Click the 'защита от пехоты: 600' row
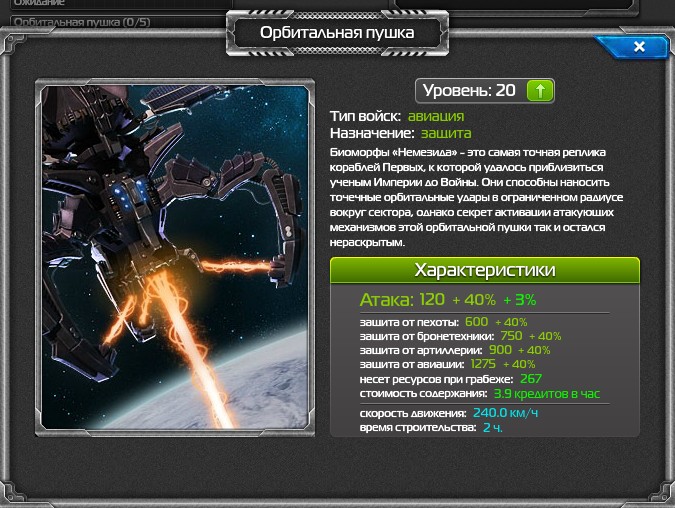 [443, 322]
